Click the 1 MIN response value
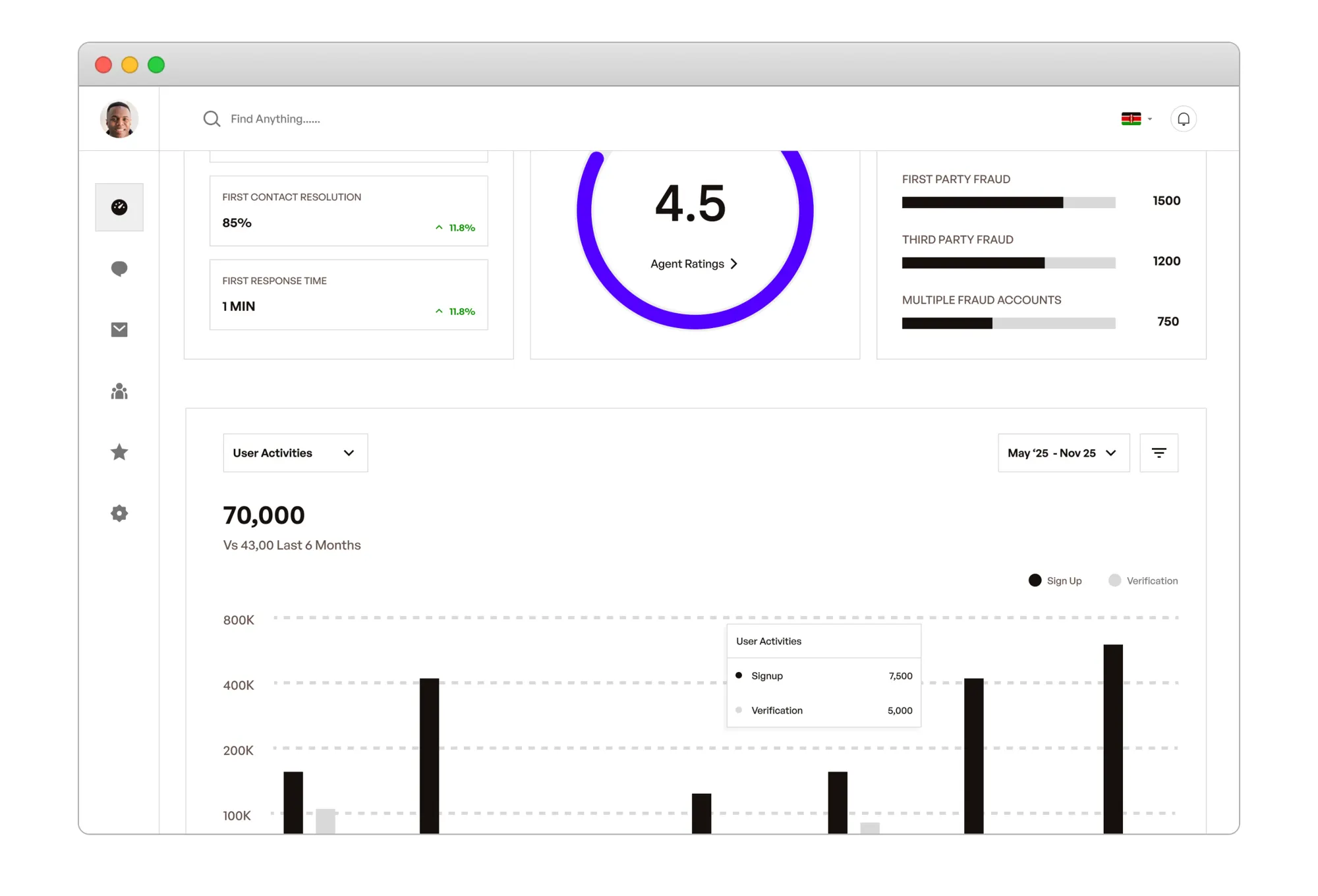Image resolution: width=1318 pixels, height=896 pixels. pyautogui.click(x=239, y=306)
